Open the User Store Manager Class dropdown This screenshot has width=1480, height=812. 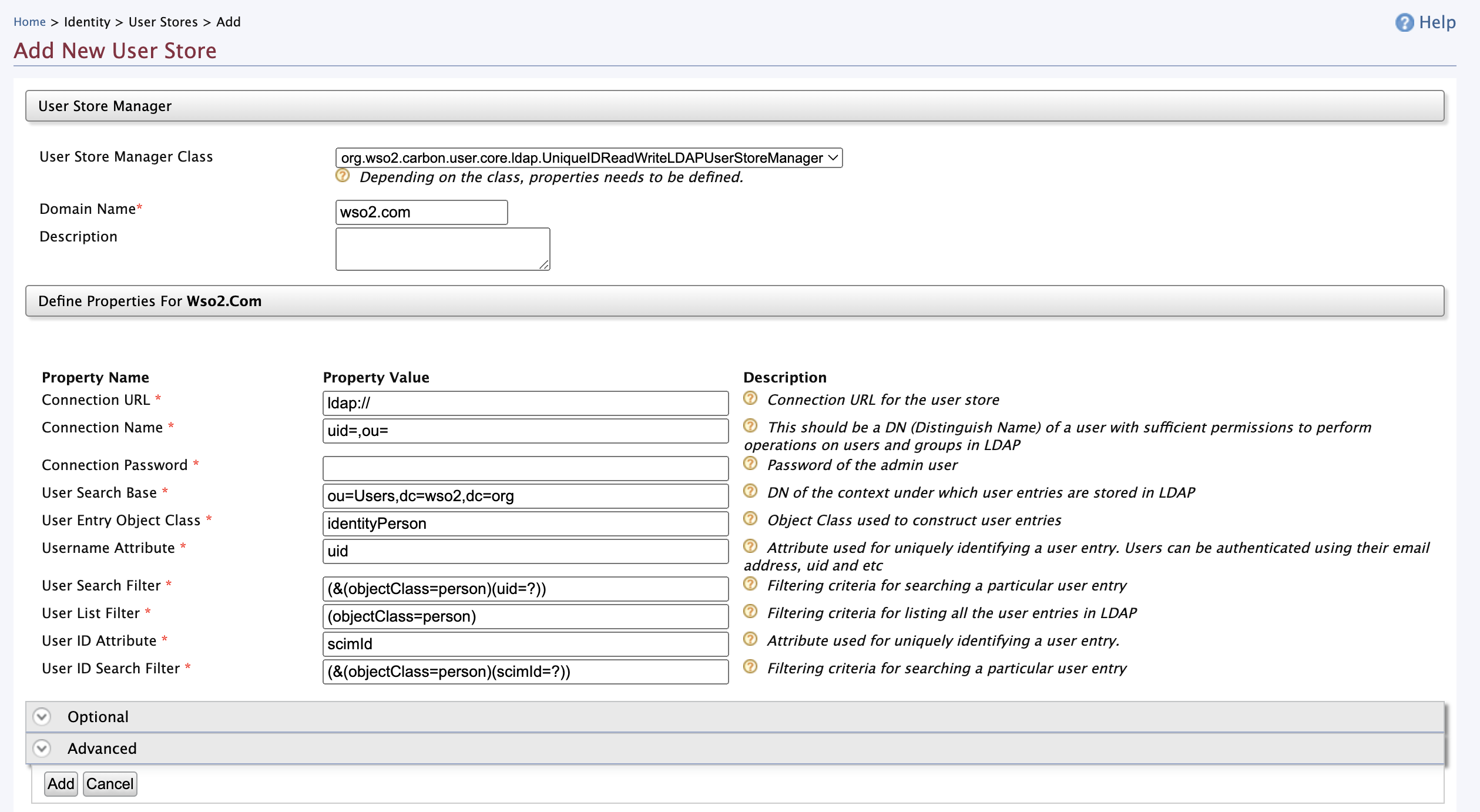click(589, 157)
